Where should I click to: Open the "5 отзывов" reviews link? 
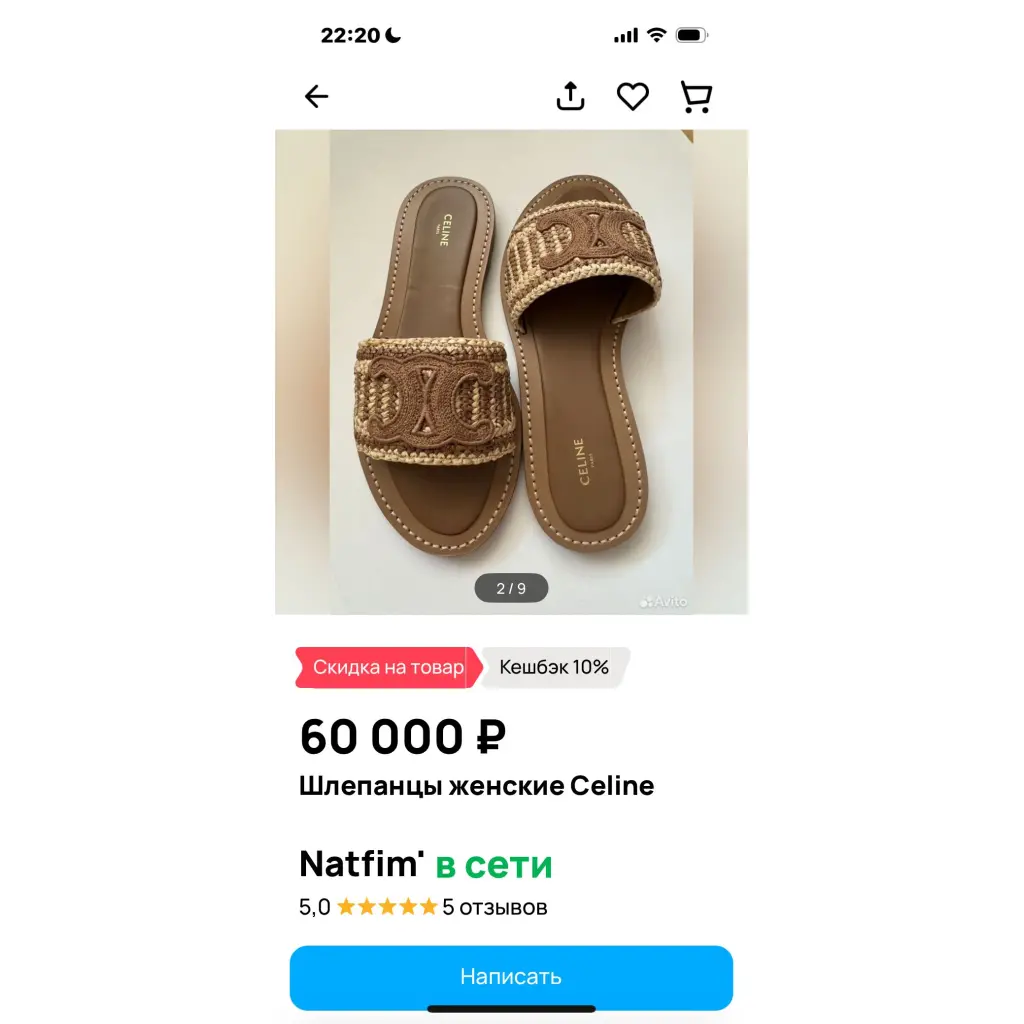[x=495, y=907]
